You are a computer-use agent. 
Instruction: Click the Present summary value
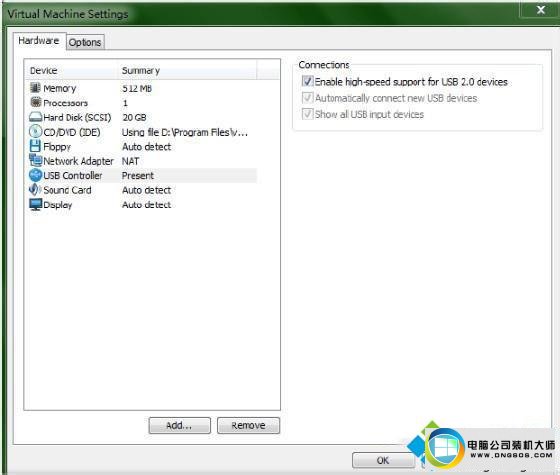(x=138, y=175)
